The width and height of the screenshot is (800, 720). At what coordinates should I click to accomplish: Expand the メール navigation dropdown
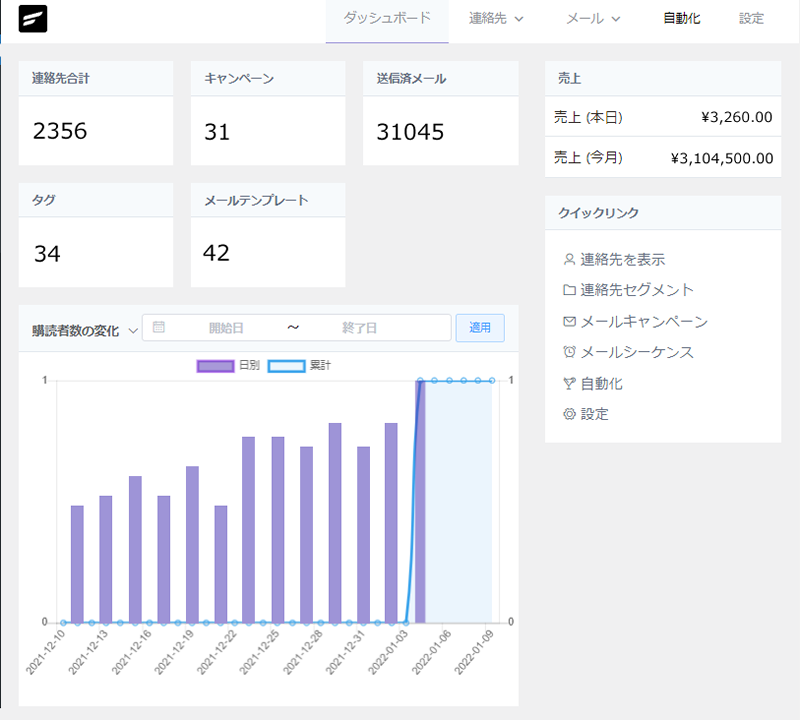coord(593,19)
